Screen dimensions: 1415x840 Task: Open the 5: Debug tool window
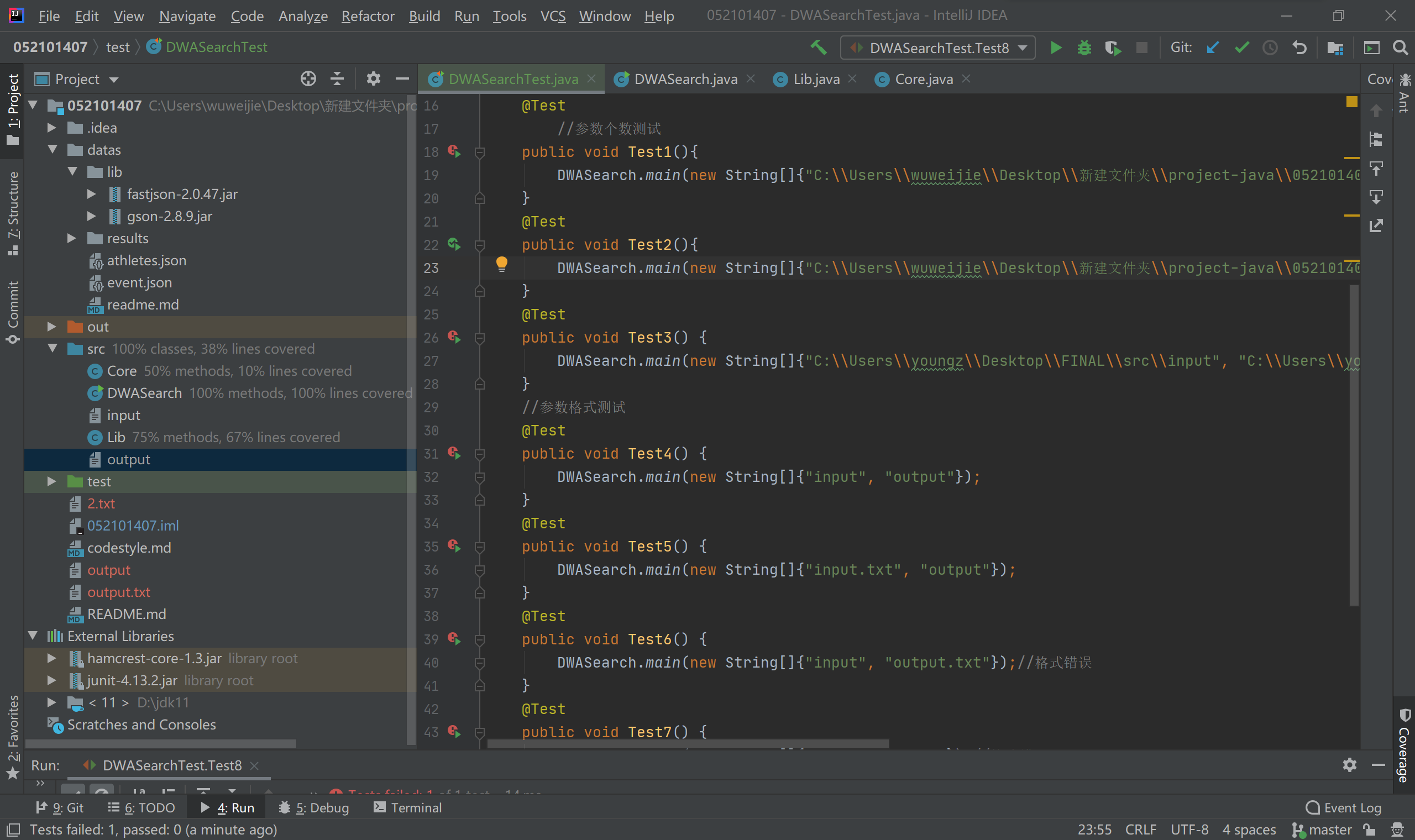point(313,808)
